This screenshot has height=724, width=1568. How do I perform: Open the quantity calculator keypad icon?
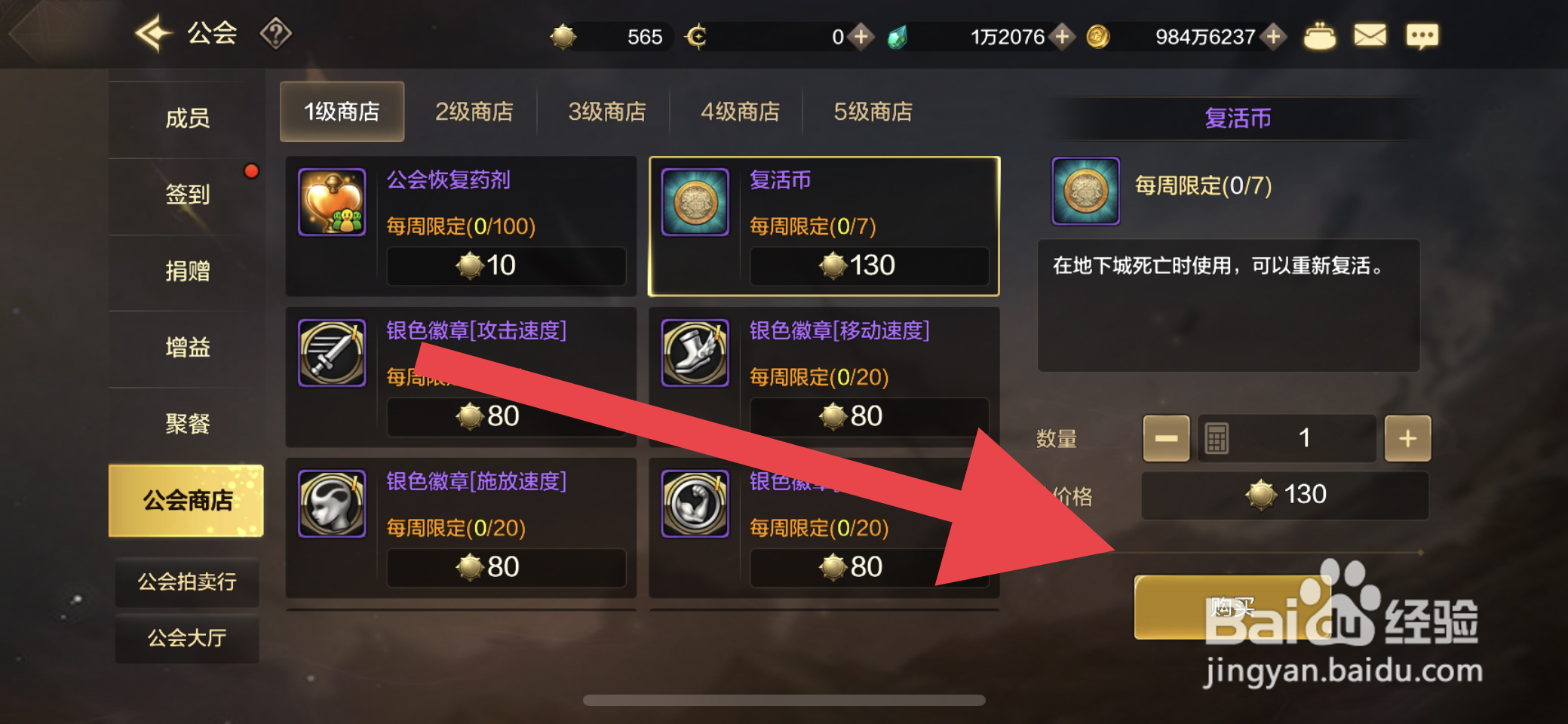coord(1216,438)
